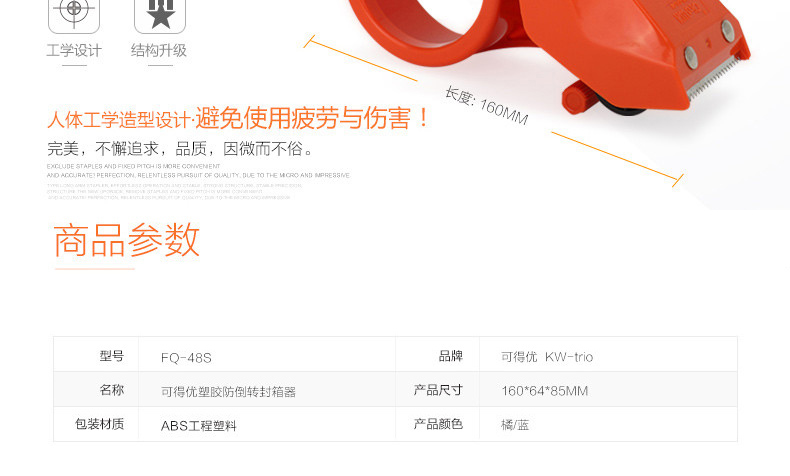The width and height of the screenshot is (790, 476).
Task: Click the 型号 table label
Action: click(111, 356)
